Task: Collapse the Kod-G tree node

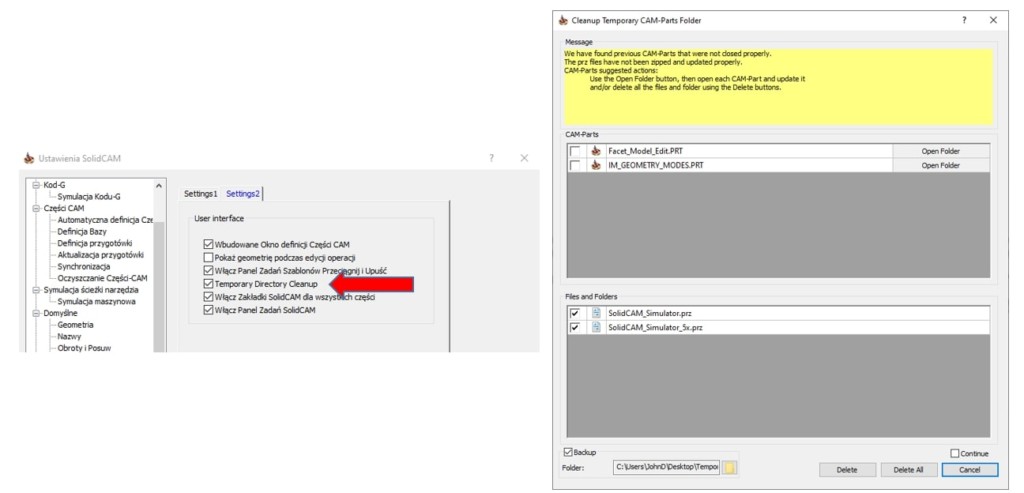Action: click(x=36, y=185)
